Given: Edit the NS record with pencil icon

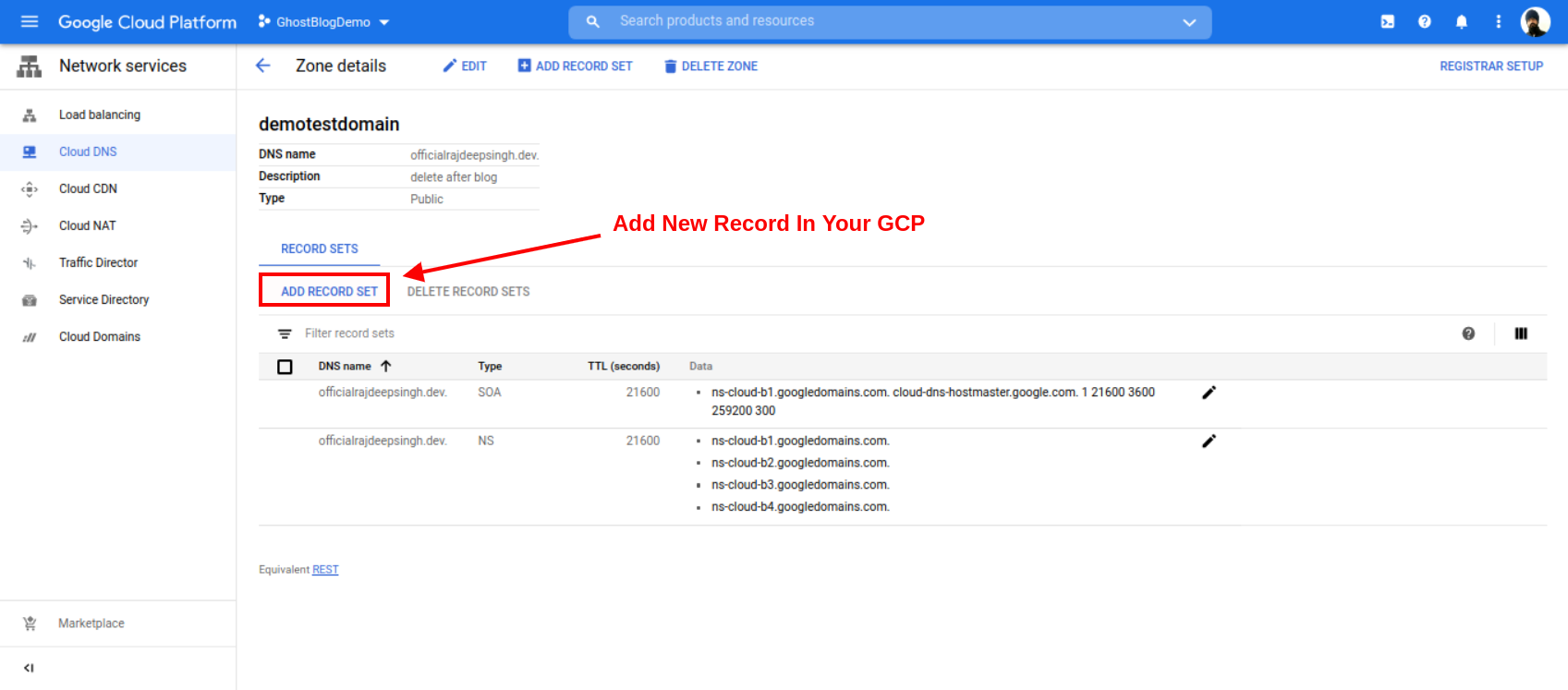Looking at the screenshot, I should point(1209,442).
